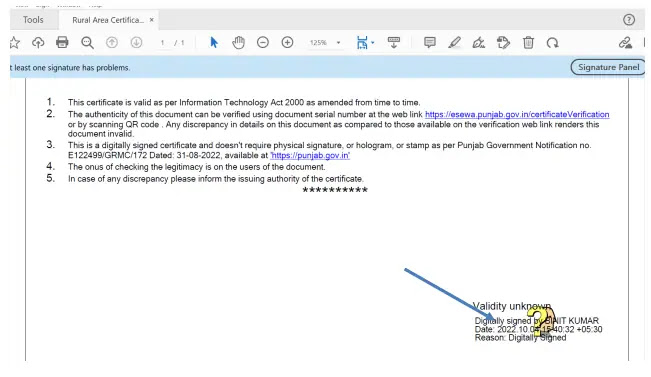Select the Rural Area Certificate tab

(108, 20)
